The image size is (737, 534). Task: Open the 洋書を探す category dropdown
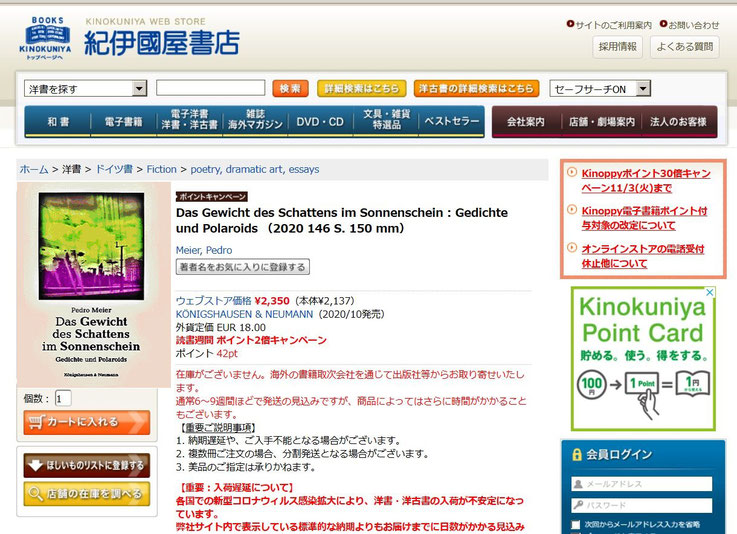click(x=85, y=88)
